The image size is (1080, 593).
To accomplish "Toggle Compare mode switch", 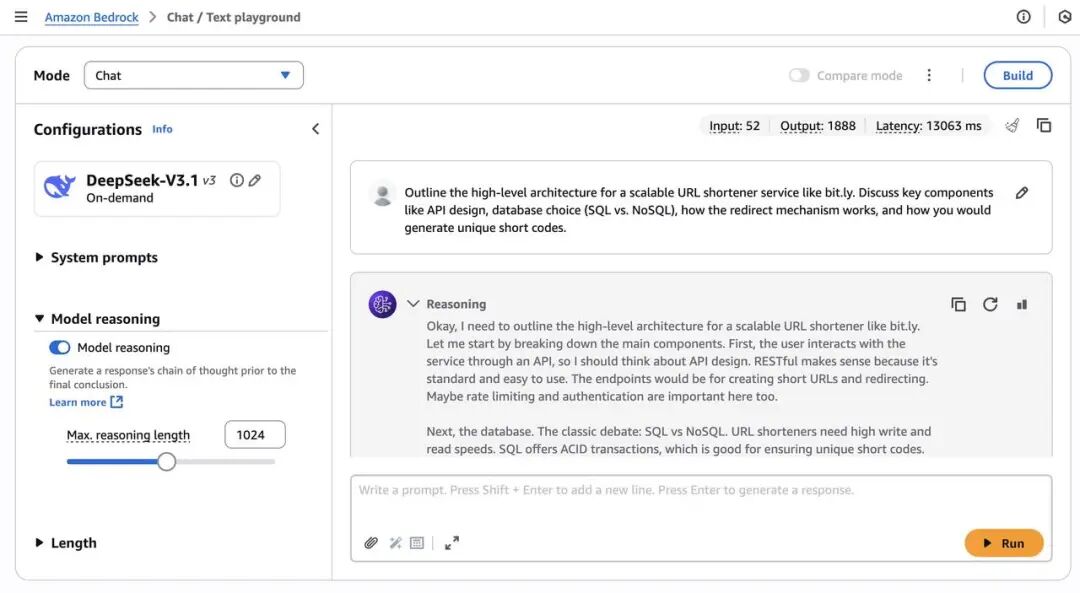I will tap(799, 75).
